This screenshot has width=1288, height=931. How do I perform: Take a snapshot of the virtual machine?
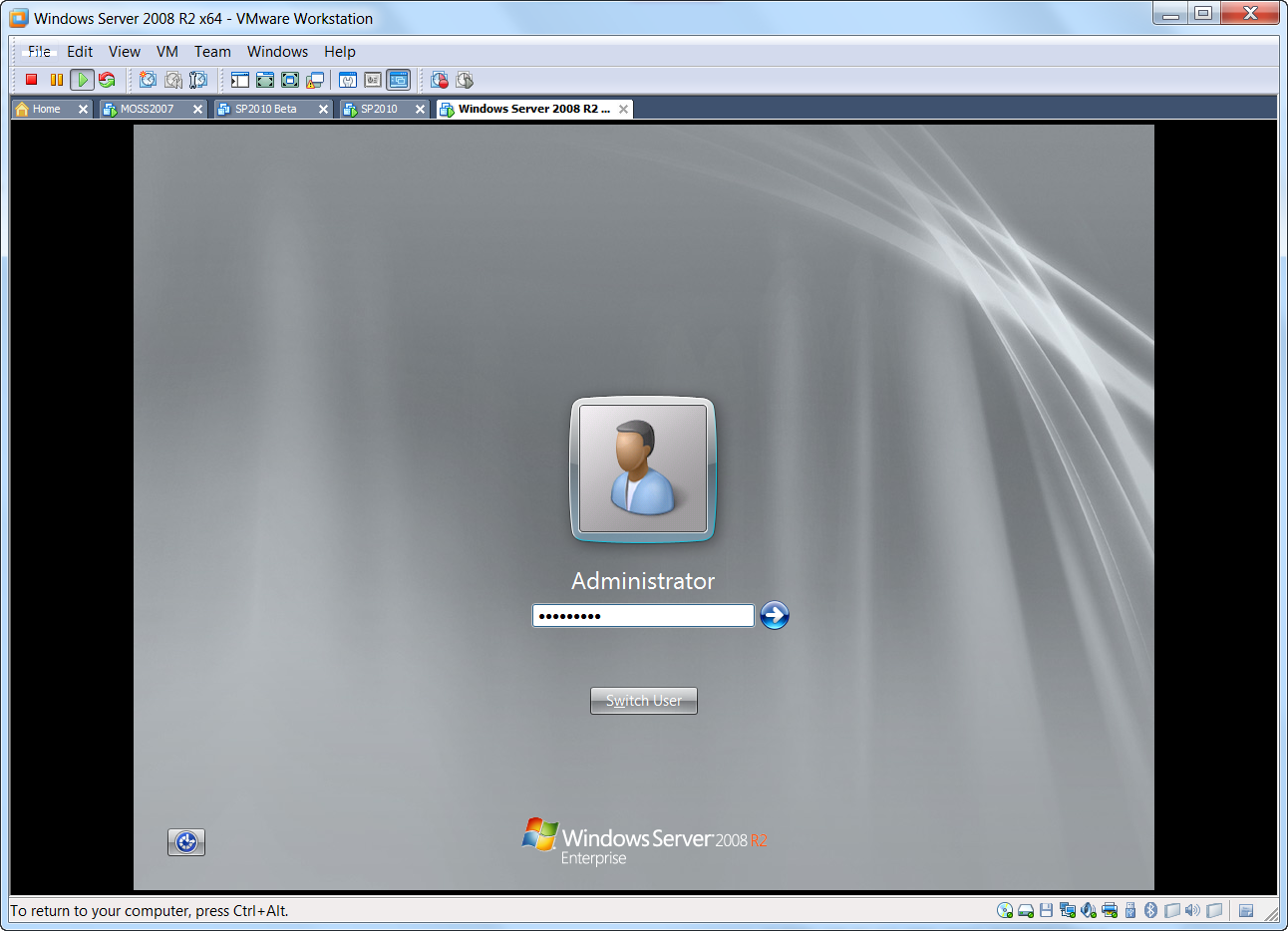148,80
